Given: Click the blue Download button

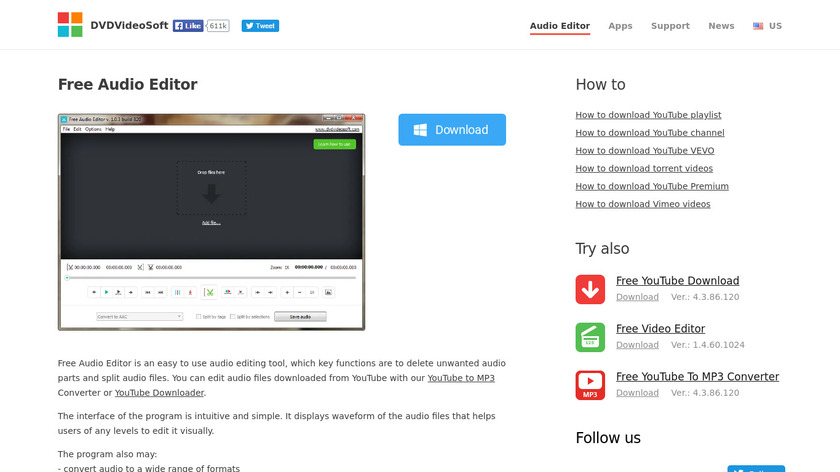Looking at the screenshot, I should pyautogui.click(x=452, y=130).
